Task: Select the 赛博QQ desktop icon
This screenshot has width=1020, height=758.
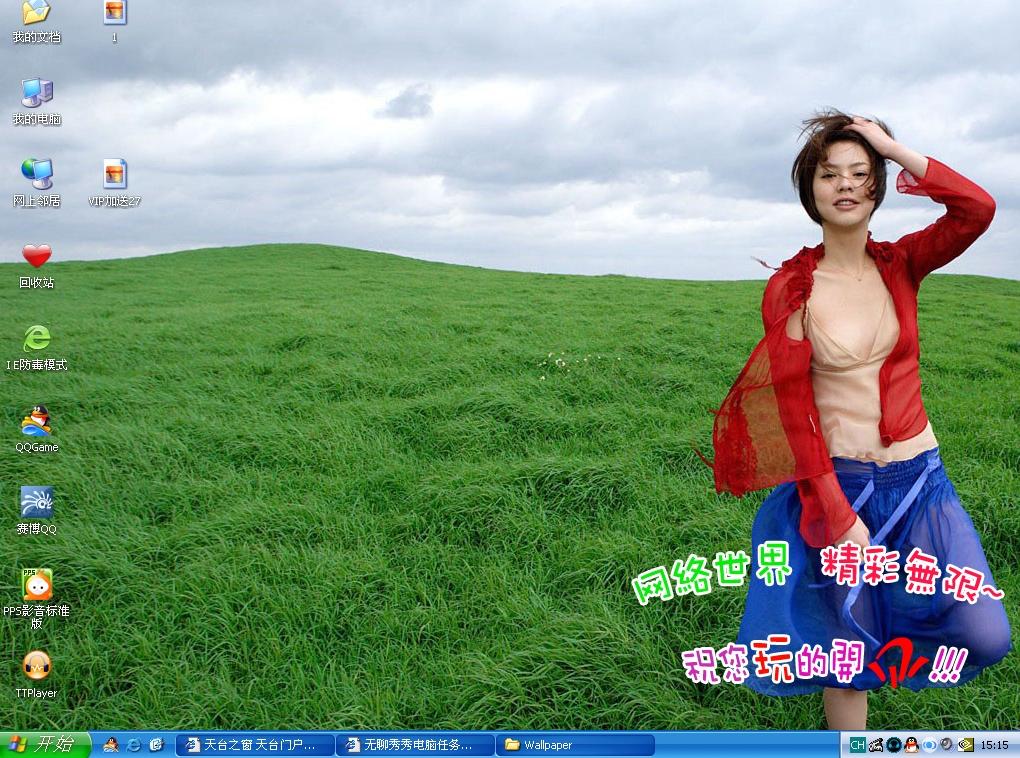Action: (36, 511)
